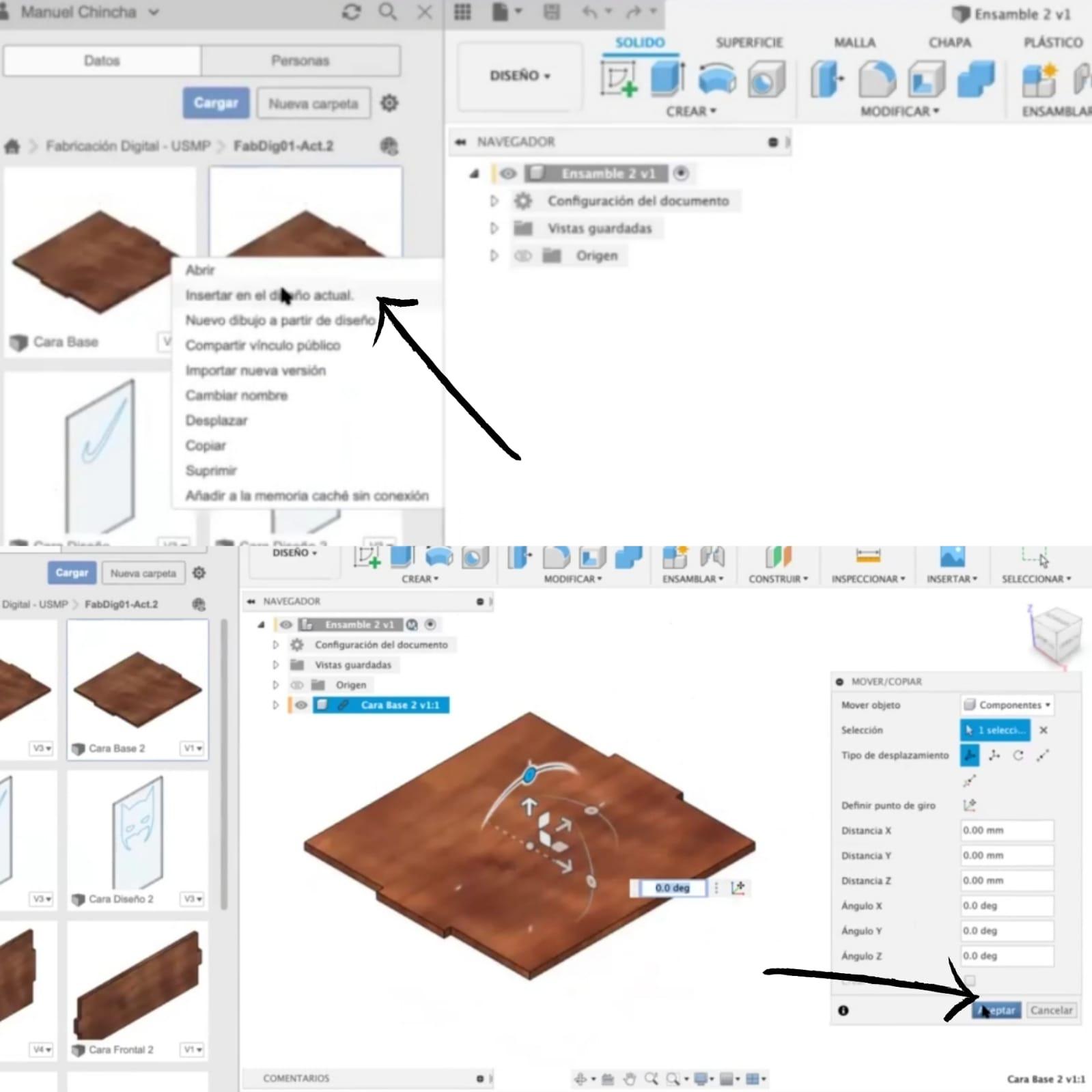Select the Extrude tool in upper CREAR group
Screen dimensions: 1092x1092
tap(667, 79)
